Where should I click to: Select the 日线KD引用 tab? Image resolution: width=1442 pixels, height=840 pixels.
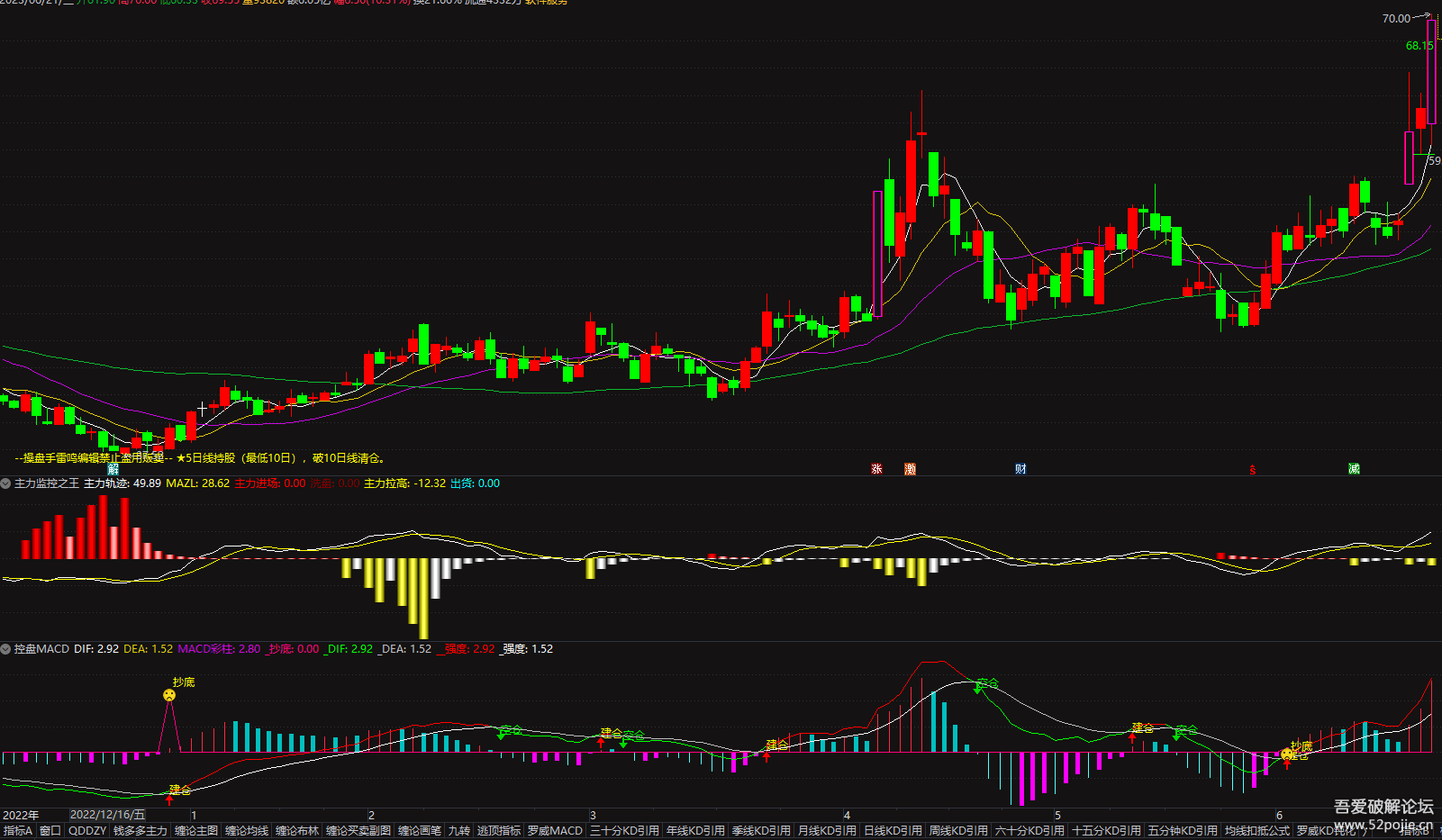coord(893,831)
